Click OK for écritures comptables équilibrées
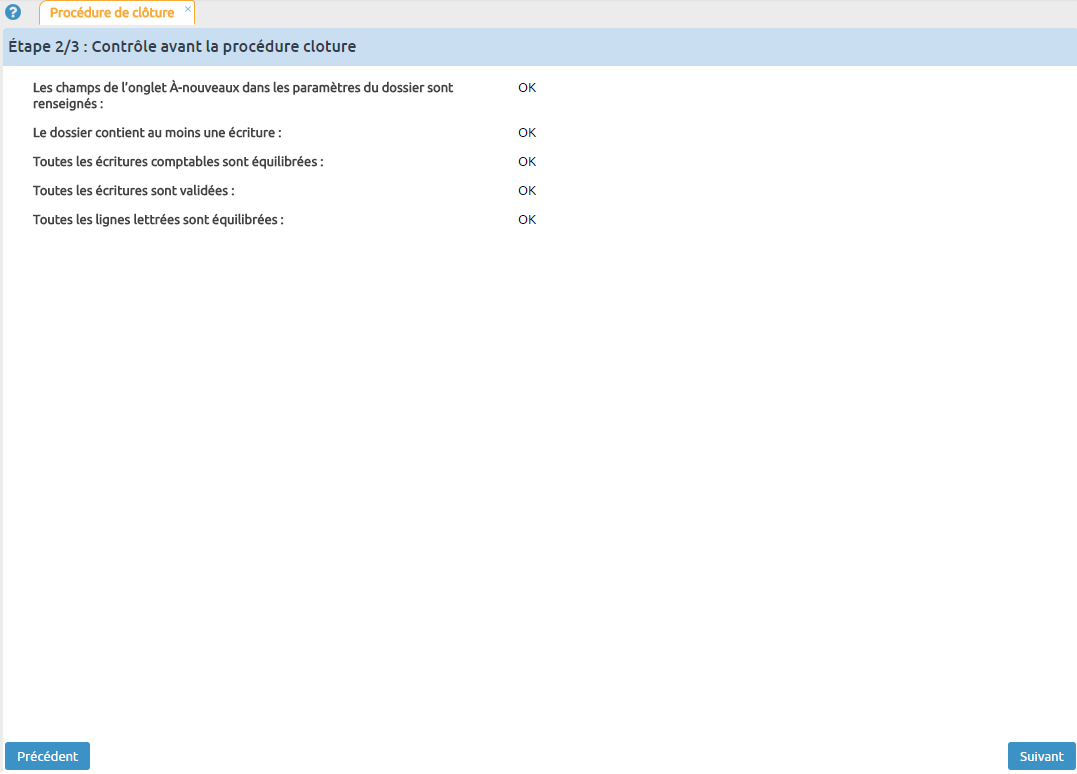 click(x=527, y=161)
